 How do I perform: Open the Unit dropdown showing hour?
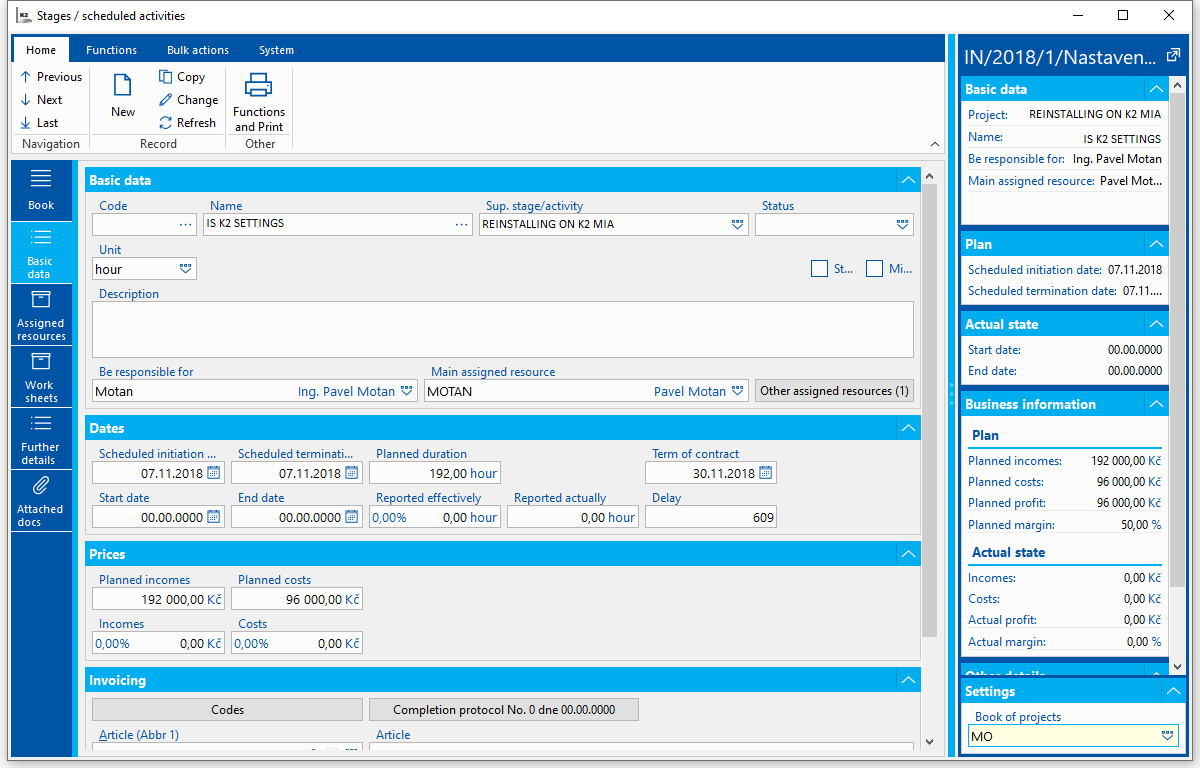pyautogui.click(x=186, y=269)
